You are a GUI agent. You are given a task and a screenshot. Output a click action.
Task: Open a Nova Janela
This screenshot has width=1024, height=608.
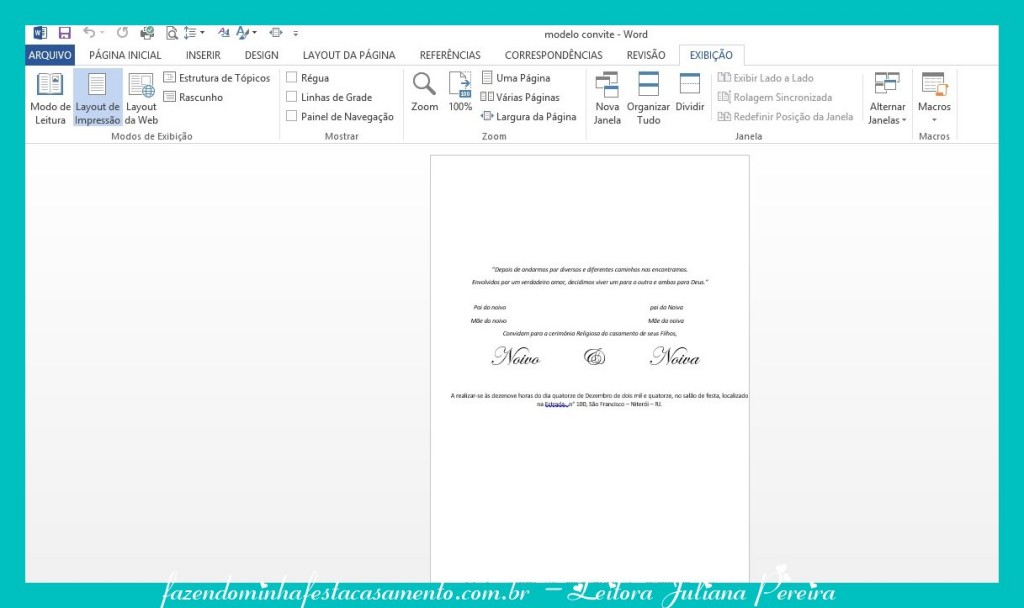point(607,99)
